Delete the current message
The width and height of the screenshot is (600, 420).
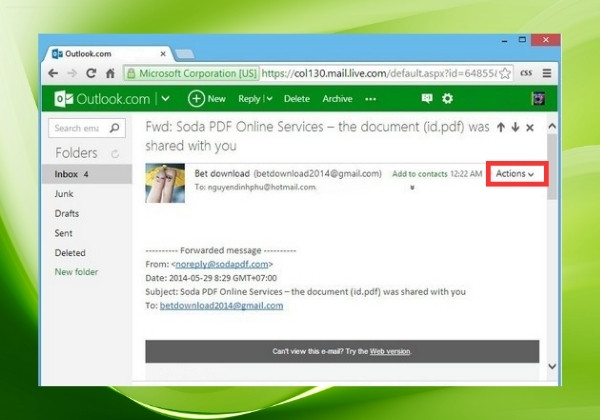297,99
